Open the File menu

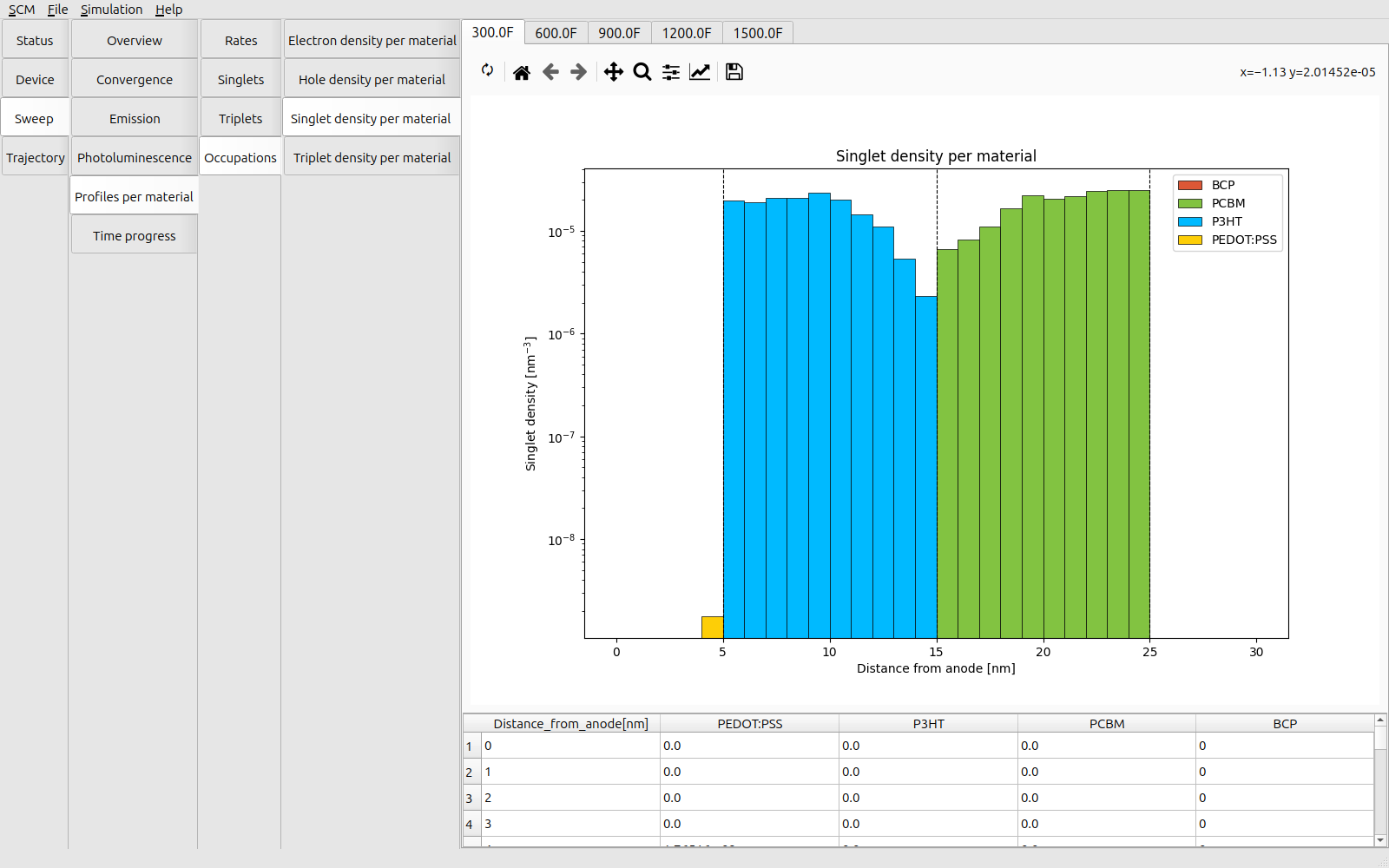(57, 10)
